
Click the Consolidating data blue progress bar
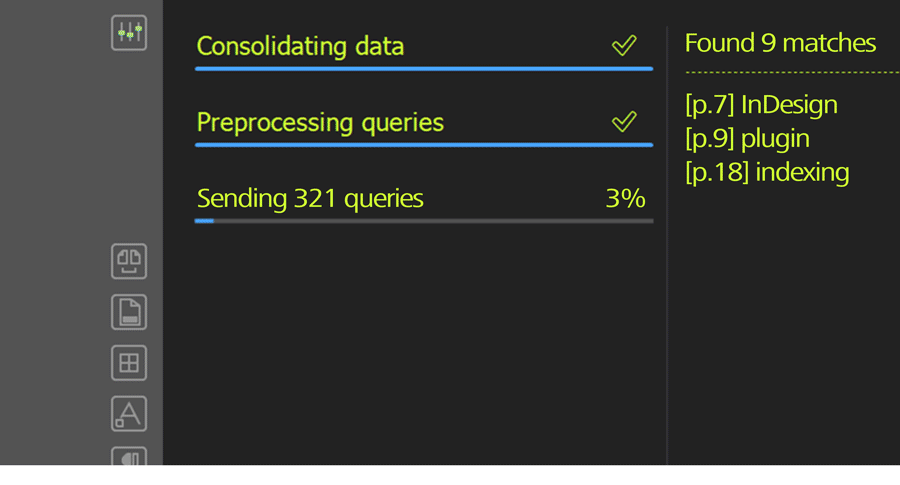click(x=424, y=69)
